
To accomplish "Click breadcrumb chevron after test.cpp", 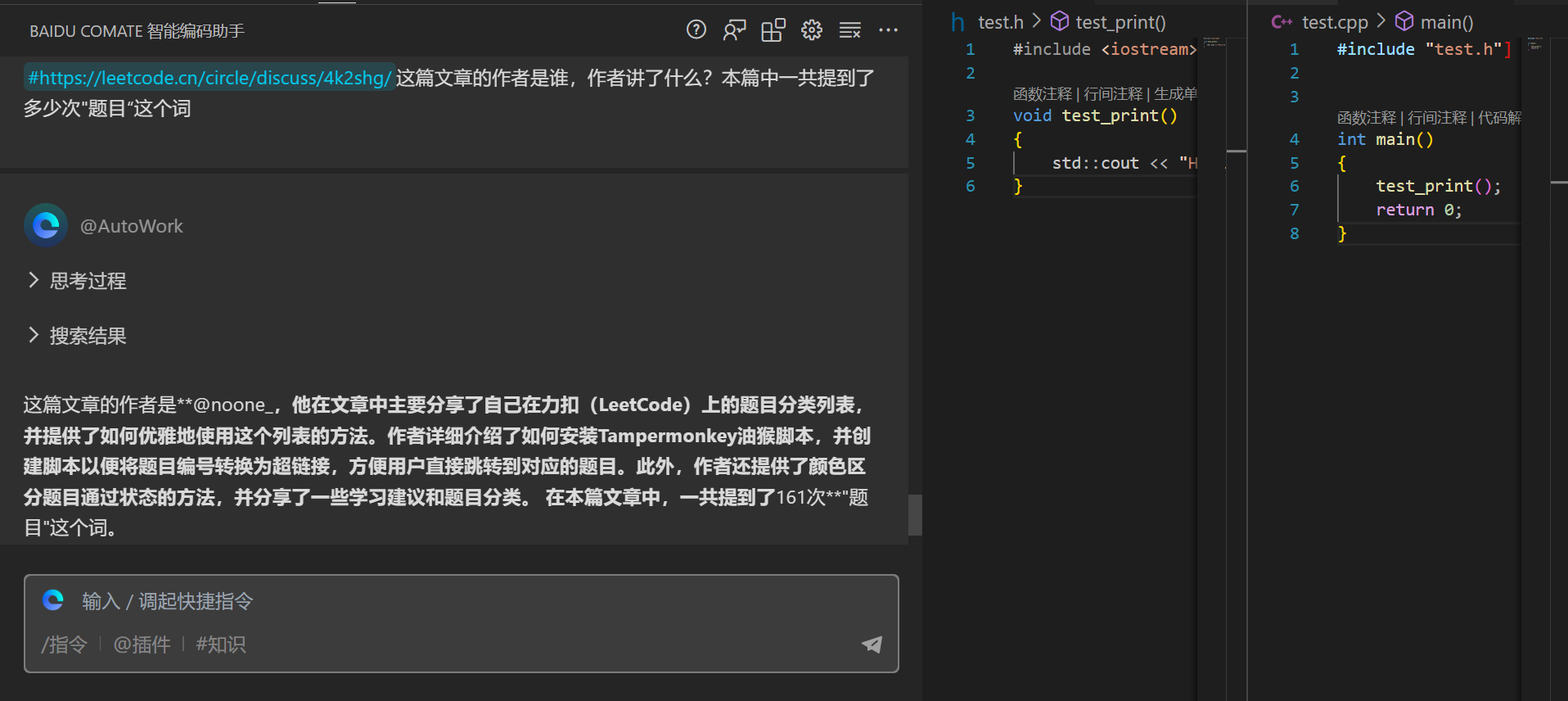I will 1381,20.
